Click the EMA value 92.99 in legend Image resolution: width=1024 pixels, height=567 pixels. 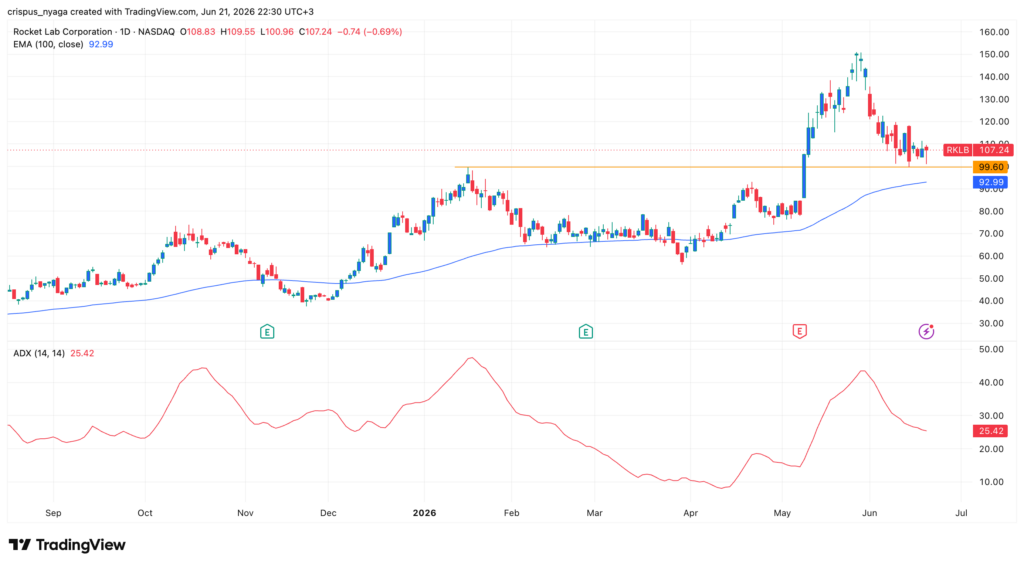101,44
